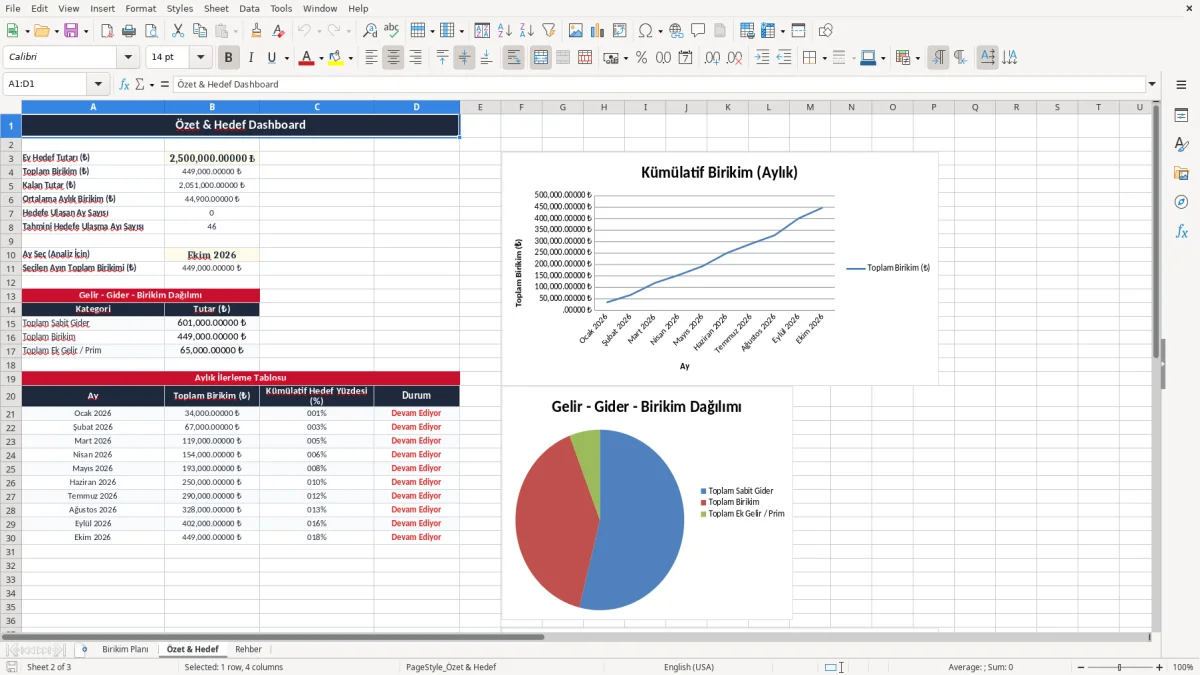The image size is (1200, 675).
Task: Cut the selected cells
Action: (x=178, y=31)
